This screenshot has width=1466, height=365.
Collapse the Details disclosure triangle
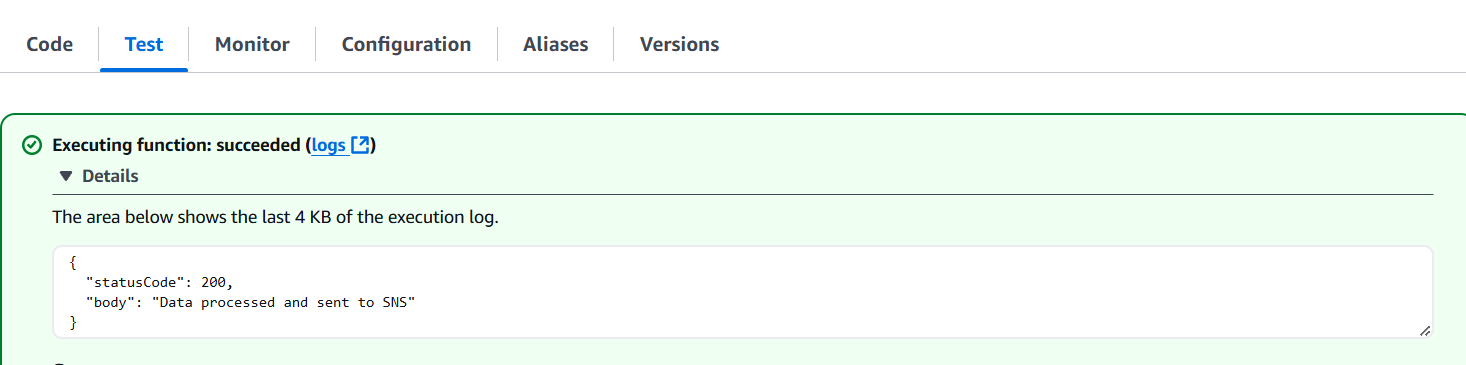tap(66, 176)
